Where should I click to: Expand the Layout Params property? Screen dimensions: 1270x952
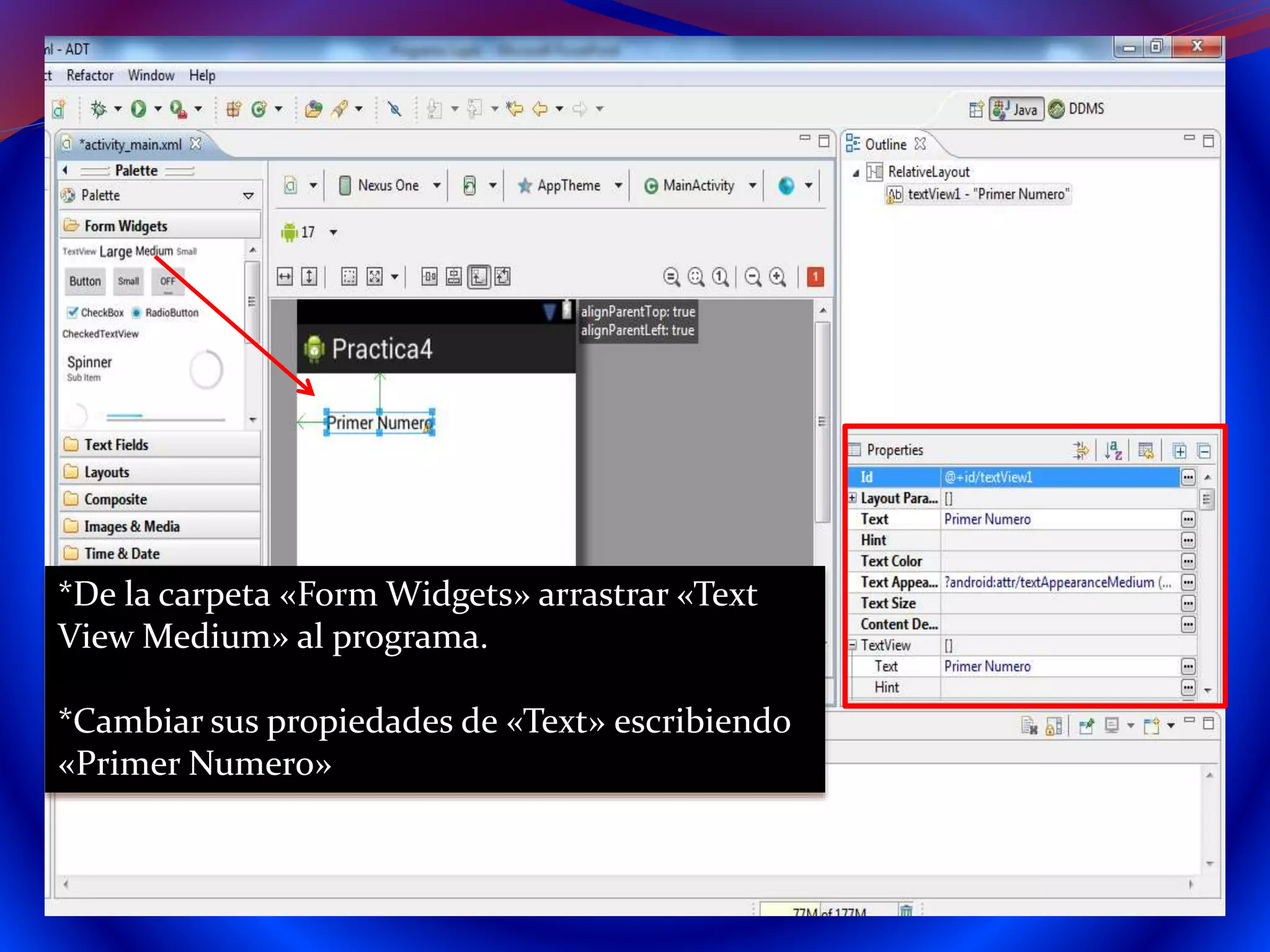(852, 498)
